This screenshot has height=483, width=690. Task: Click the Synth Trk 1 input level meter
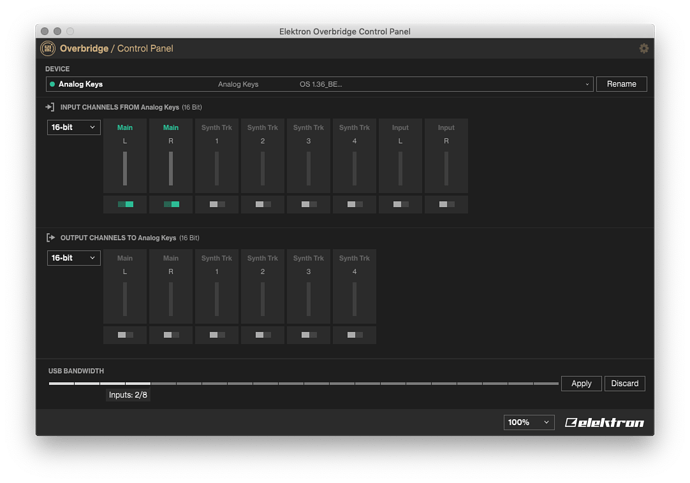(x=217, y=168)
